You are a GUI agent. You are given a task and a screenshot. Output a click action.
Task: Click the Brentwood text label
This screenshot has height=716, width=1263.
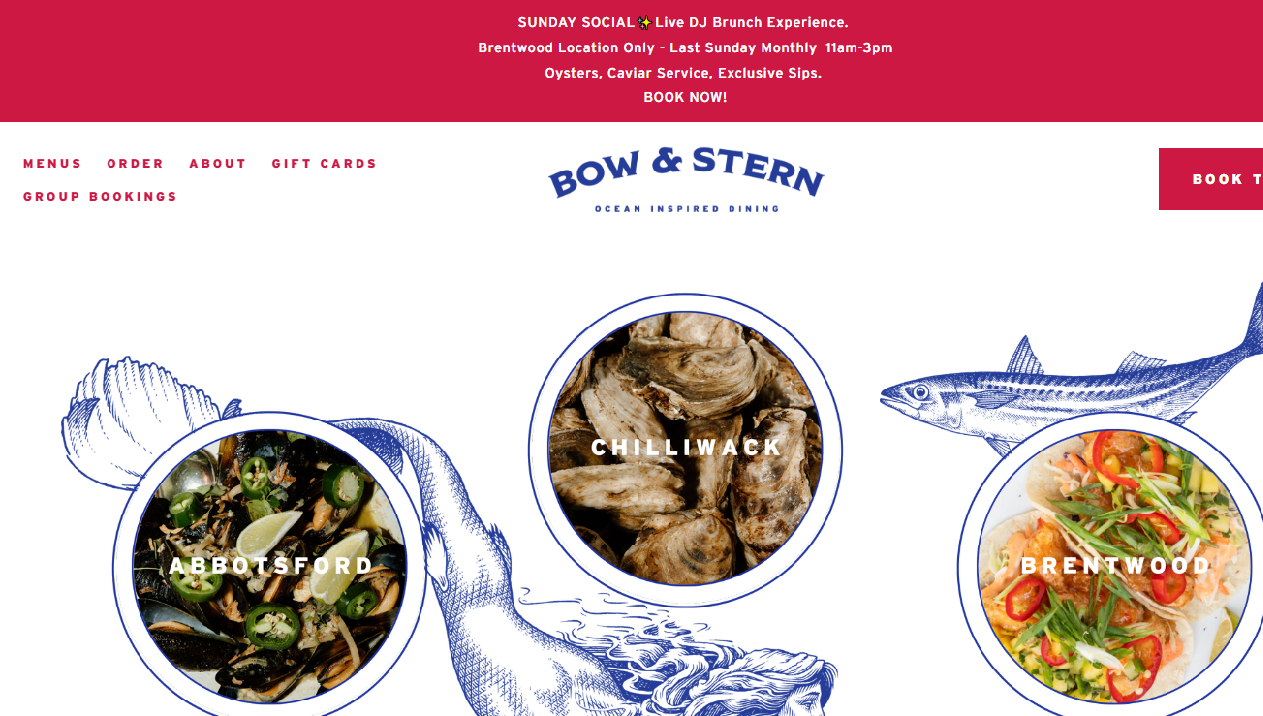[x=1116, y=566]
